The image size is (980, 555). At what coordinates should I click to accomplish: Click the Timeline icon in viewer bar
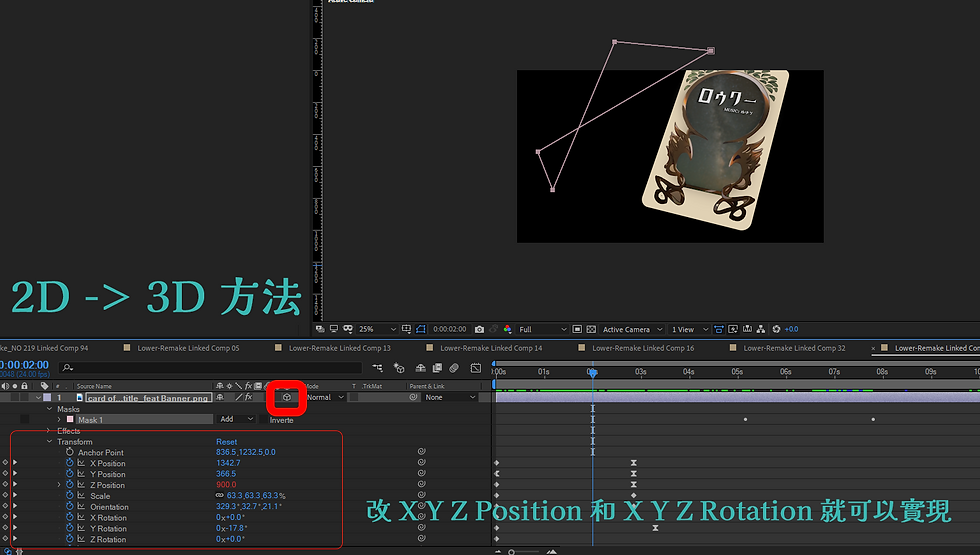pos(747,329)
